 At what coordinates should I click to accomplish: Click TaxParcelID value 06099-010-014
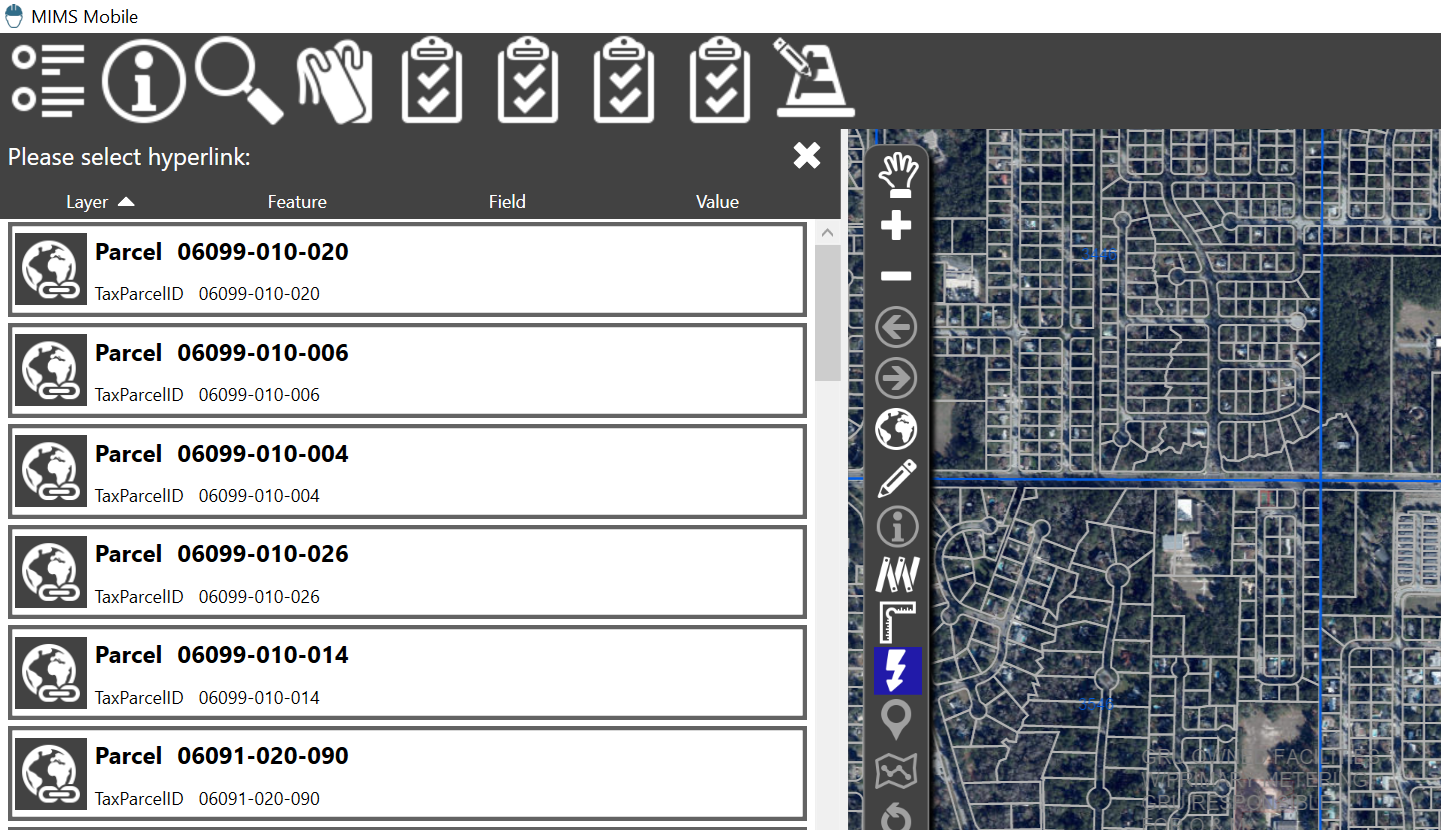259,698
